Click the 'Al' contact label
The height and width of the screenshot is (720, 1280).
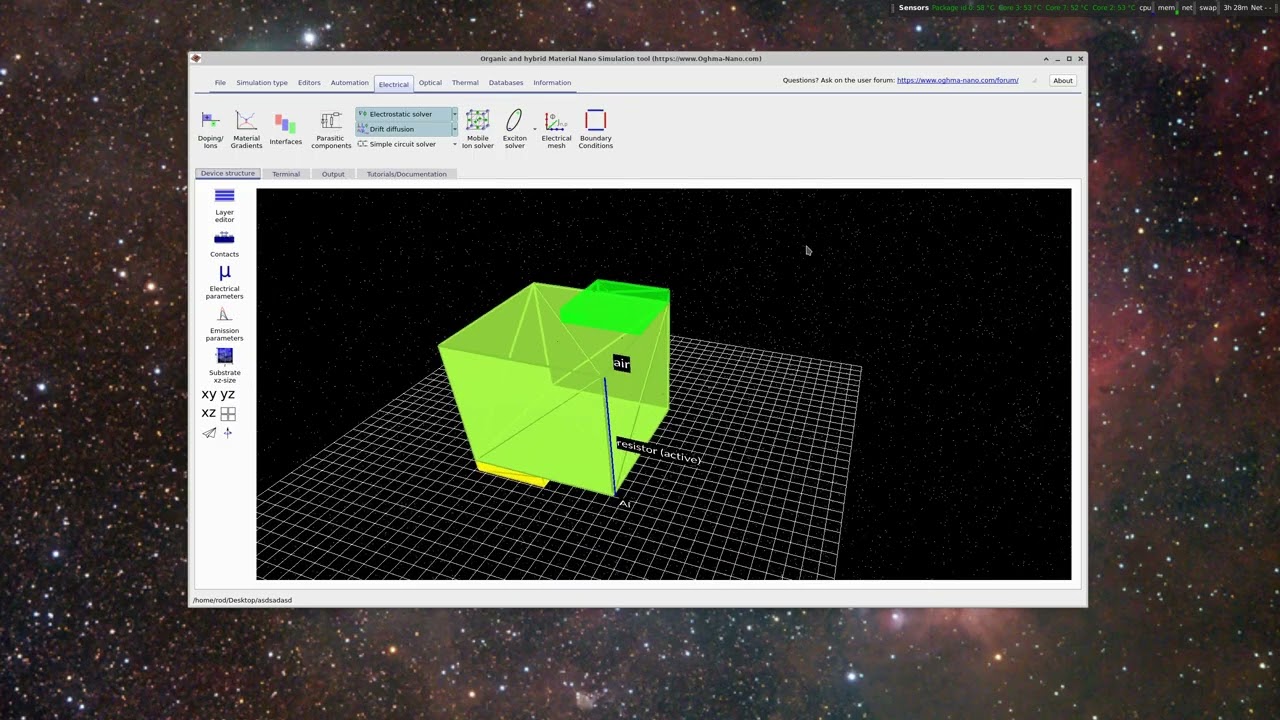[x=625, y=503]
